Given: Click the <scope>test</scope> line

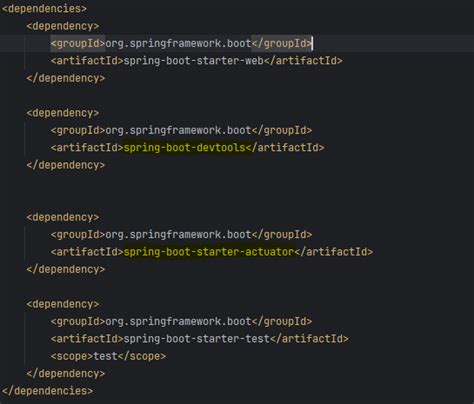Looking at the screenshot, I should click(x=108, y=356).
